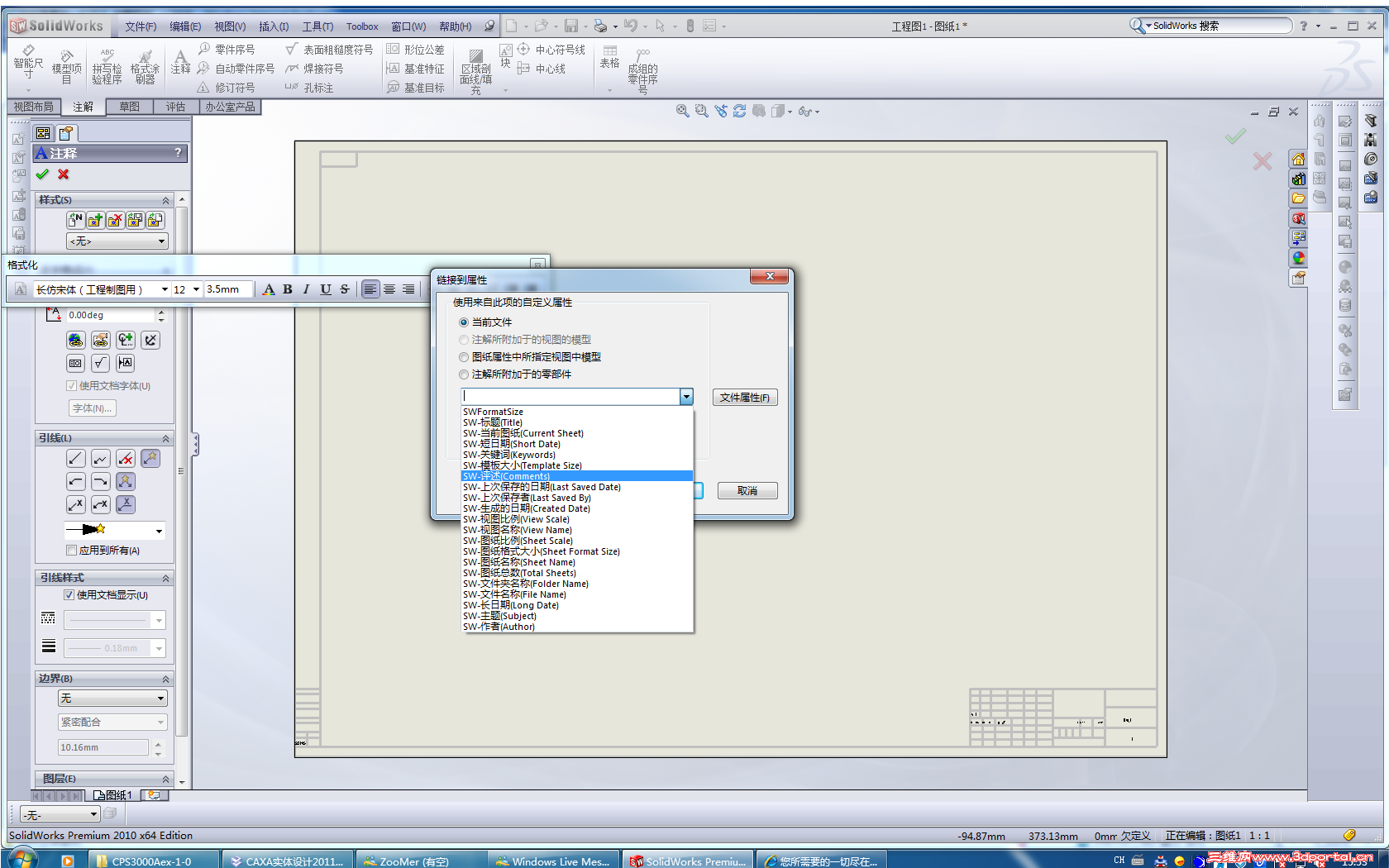Screen dimensions: 1389x868
Task: Click the Insert Hyperlink globe icon
Action: click(76, 340)
